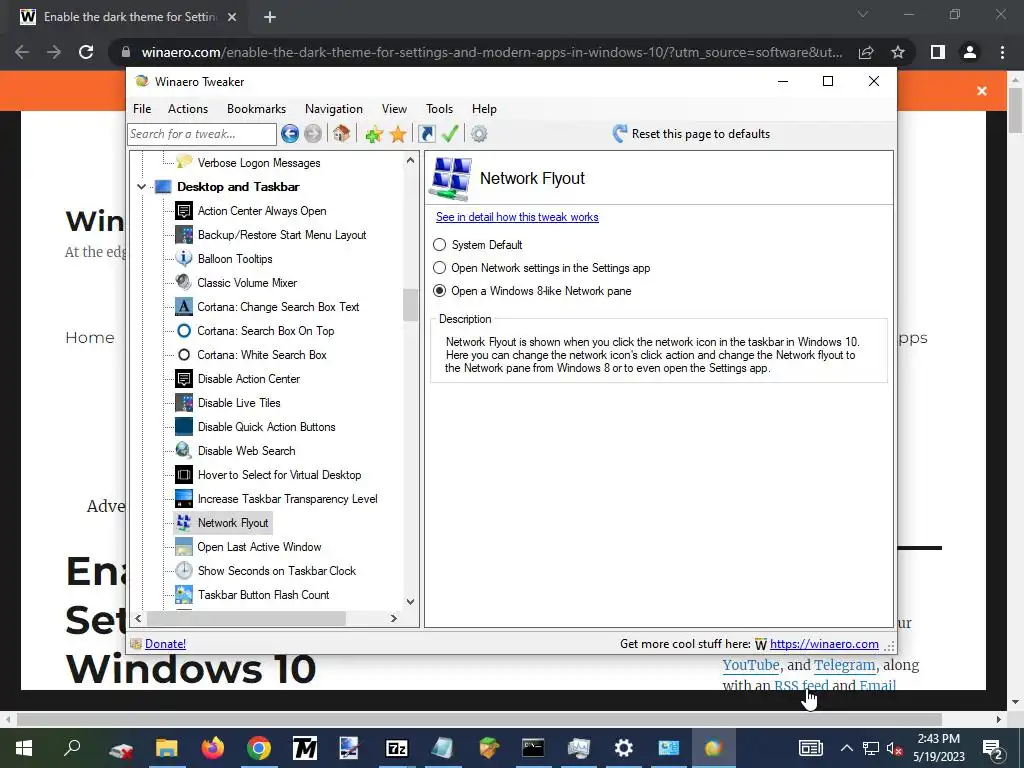Screen dimensions: 1024x768
Task: Open the View menu
Action: tap(394, 109)
